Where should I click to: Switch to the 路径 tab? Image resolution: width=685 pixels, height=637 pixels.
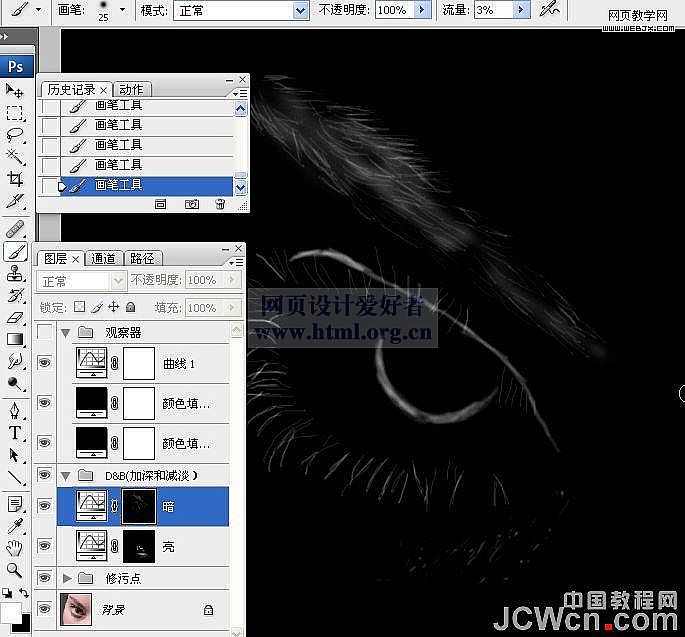(x=142, y=259)
